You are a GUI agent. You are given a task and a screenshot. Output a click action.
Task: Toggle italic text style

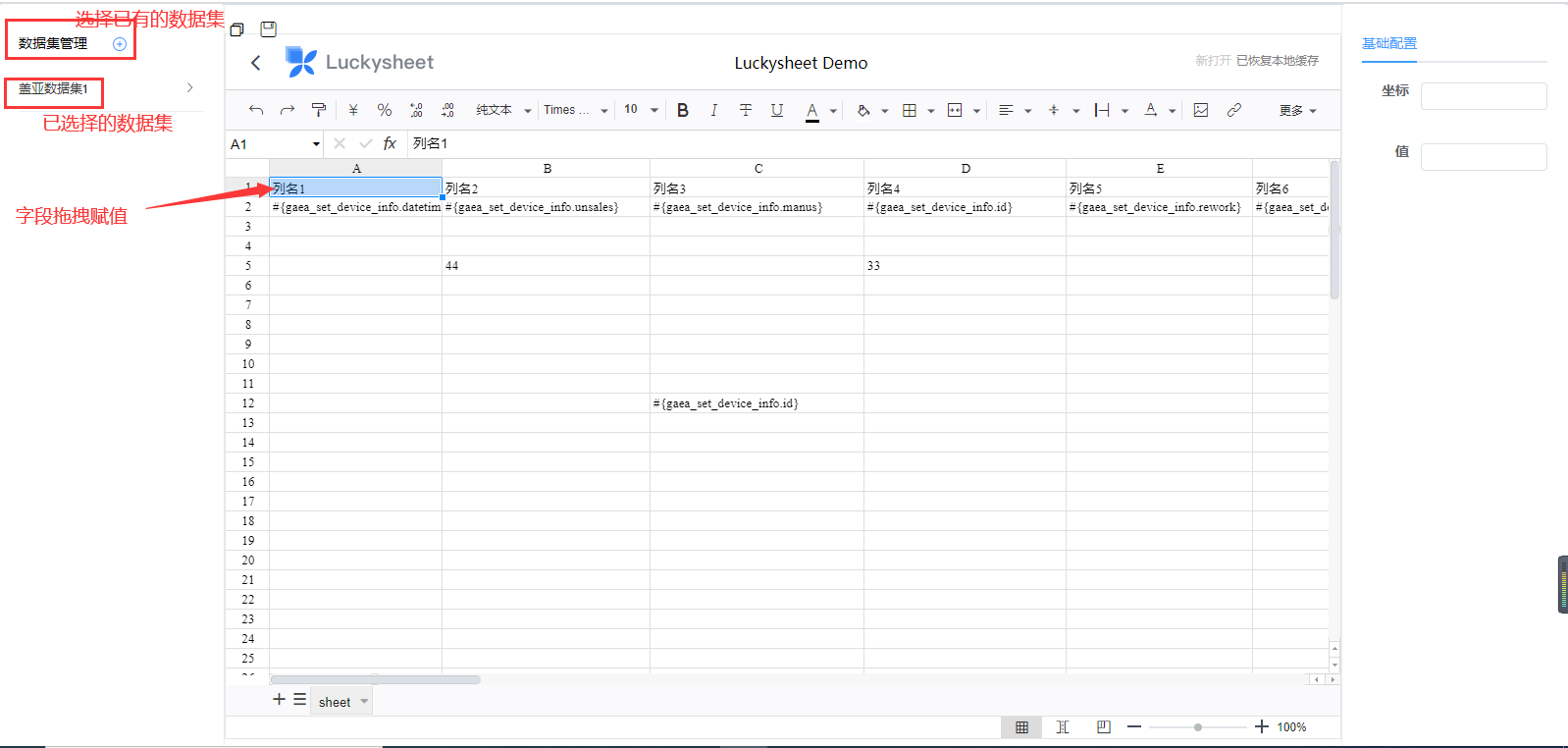tap(713, 110)
